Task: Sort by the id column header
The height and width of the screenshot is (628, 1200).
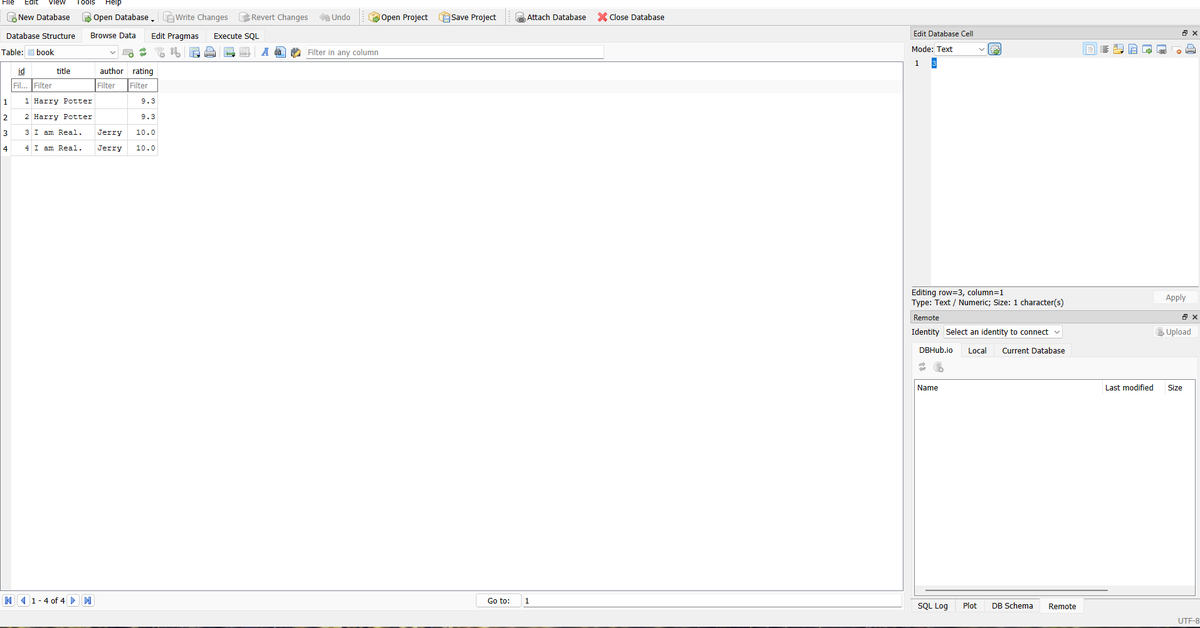Action: pos(21,71)
